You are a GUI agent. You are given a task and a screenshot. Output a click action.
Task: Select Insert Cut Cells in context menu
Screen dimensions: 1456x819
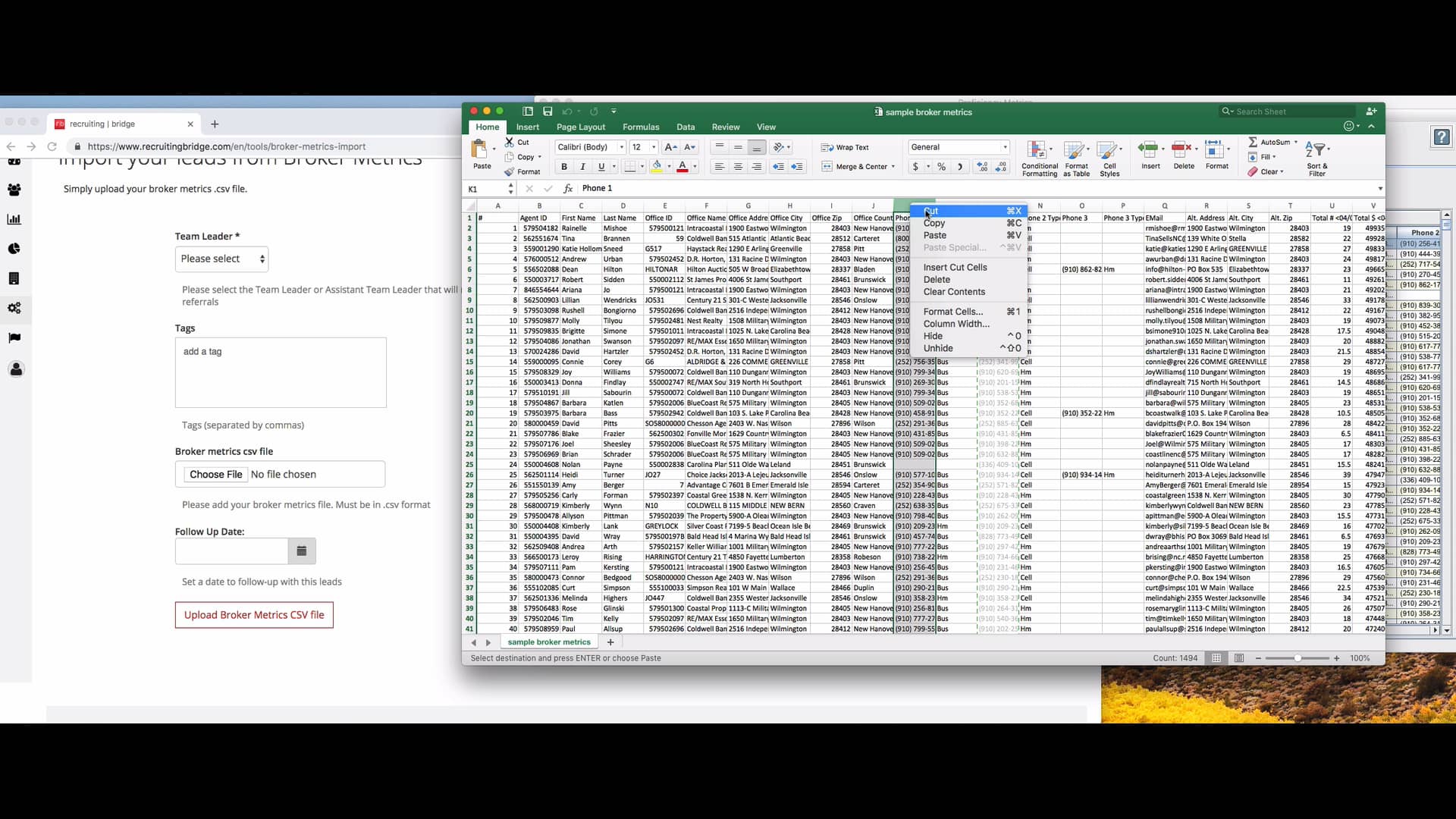click(968, 268)
